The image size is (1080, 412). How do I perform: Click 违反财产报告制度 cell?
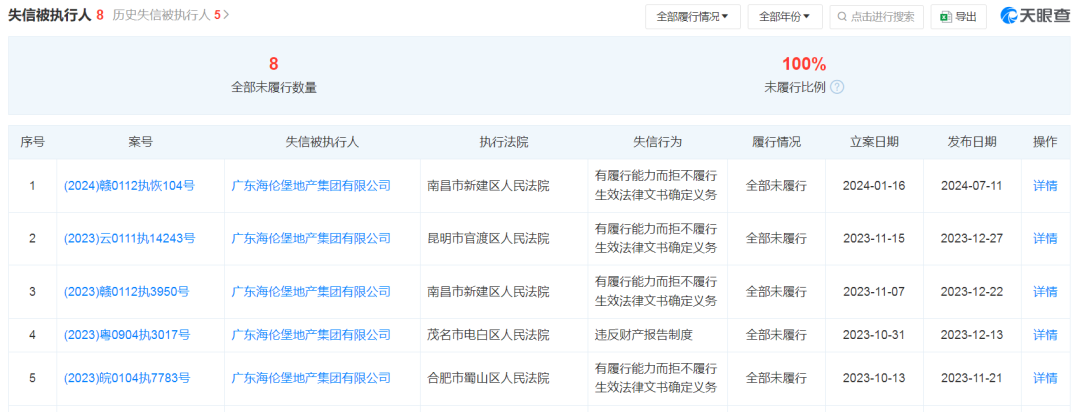point(643,335)
